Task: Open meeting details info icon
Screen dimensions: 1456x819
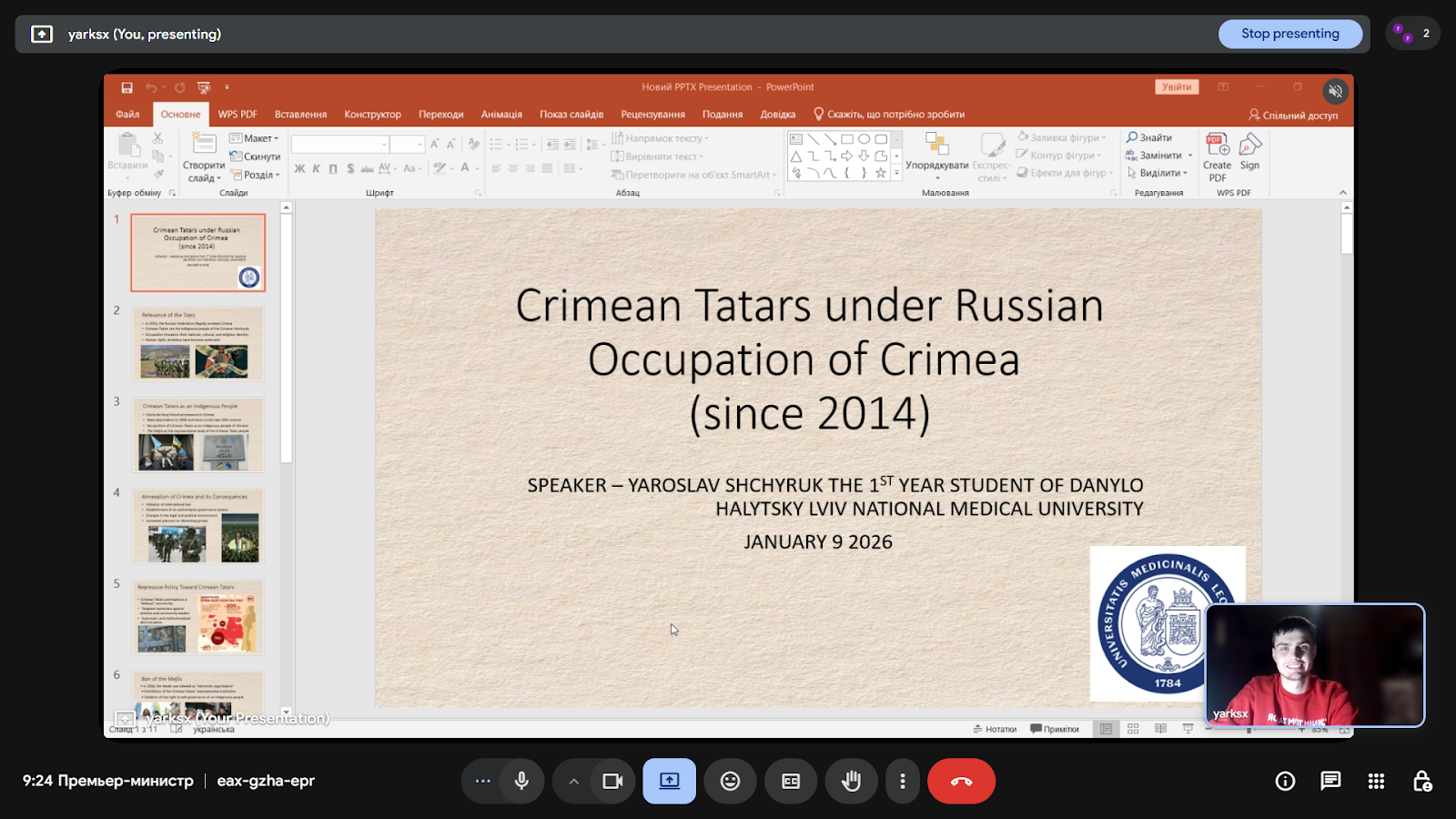Action: pyautogui.click(x=1285, y=781)
